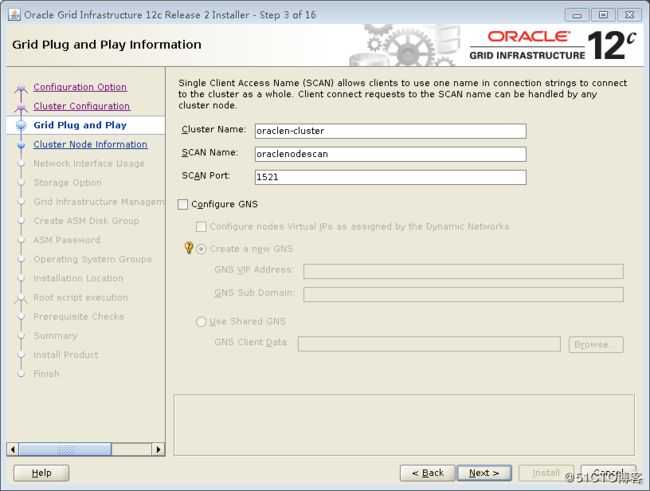The width and height of the screenshot is (650, 491).
Task: Open Configuration Option step link
Action: point(80,87)
